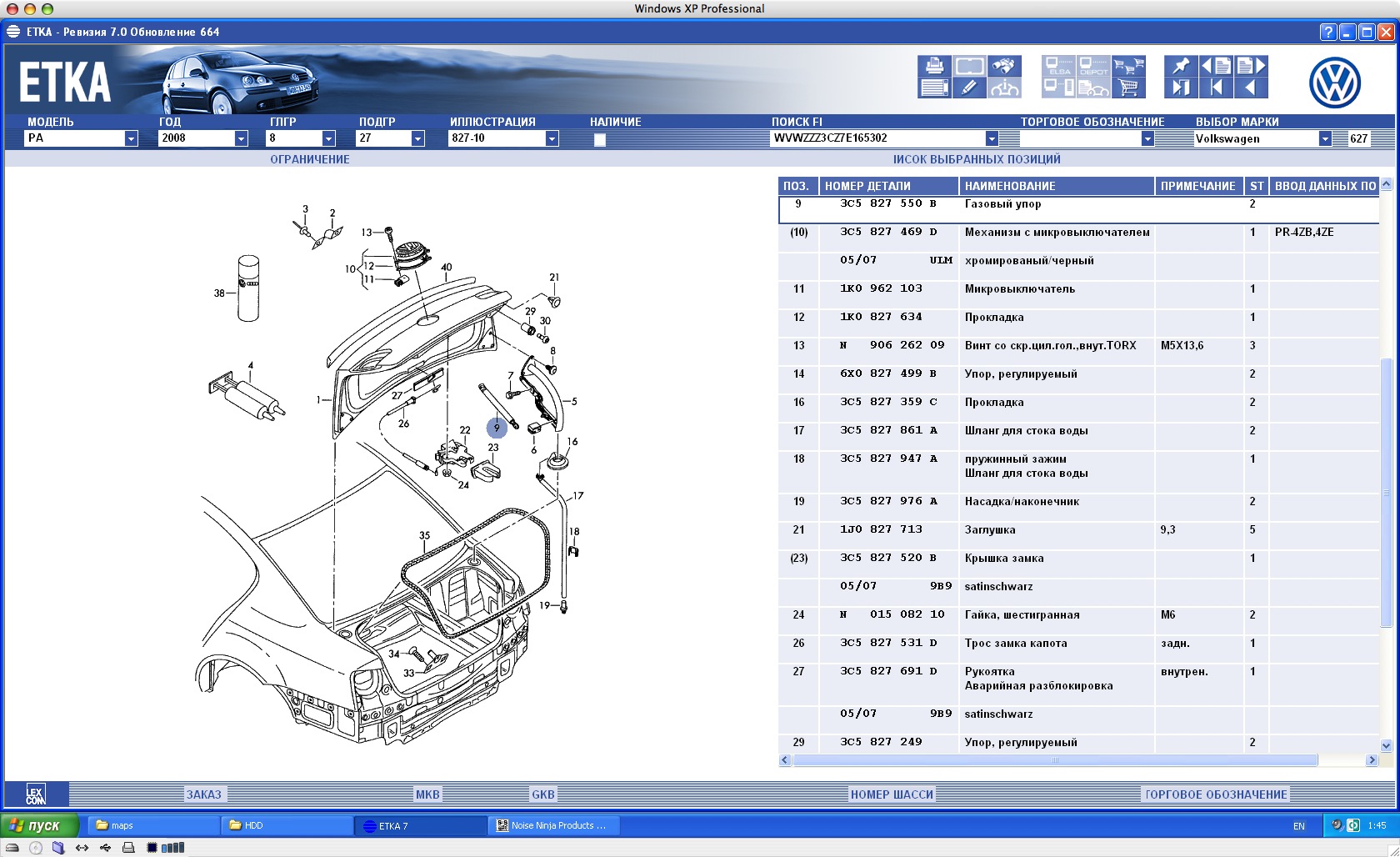
Task: Click the pencil edit icon
Action: pyautogui.click(x=969, y=88)
